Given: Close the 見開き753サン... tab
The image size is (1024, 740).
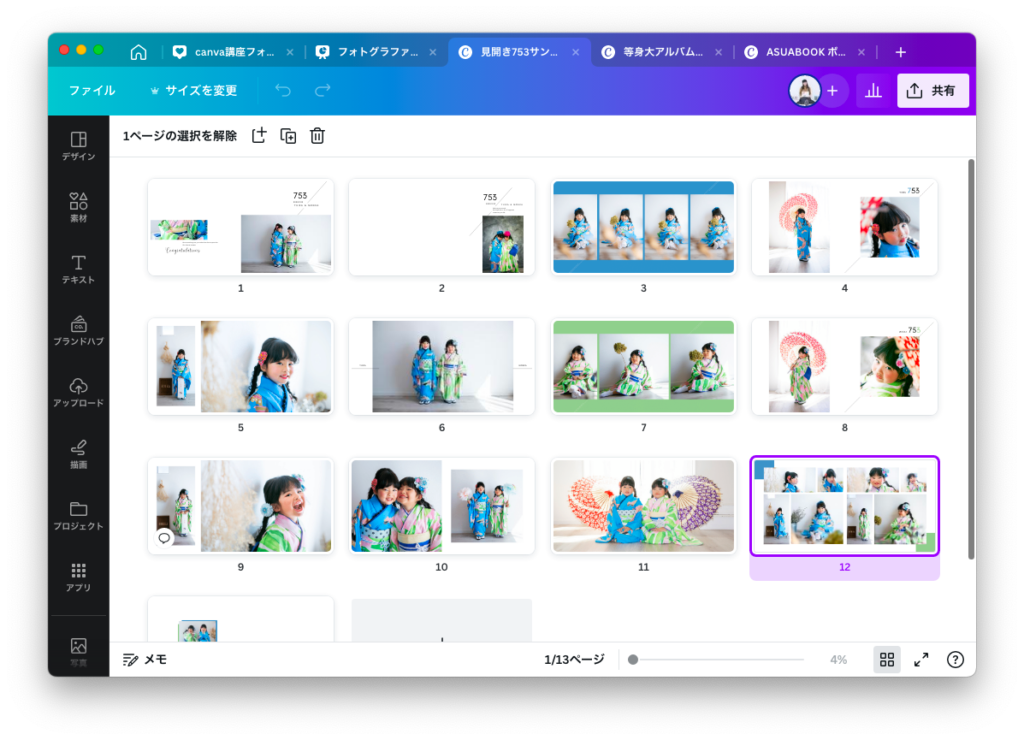Looking at the screenshot, I should click(x=575, y=52).
